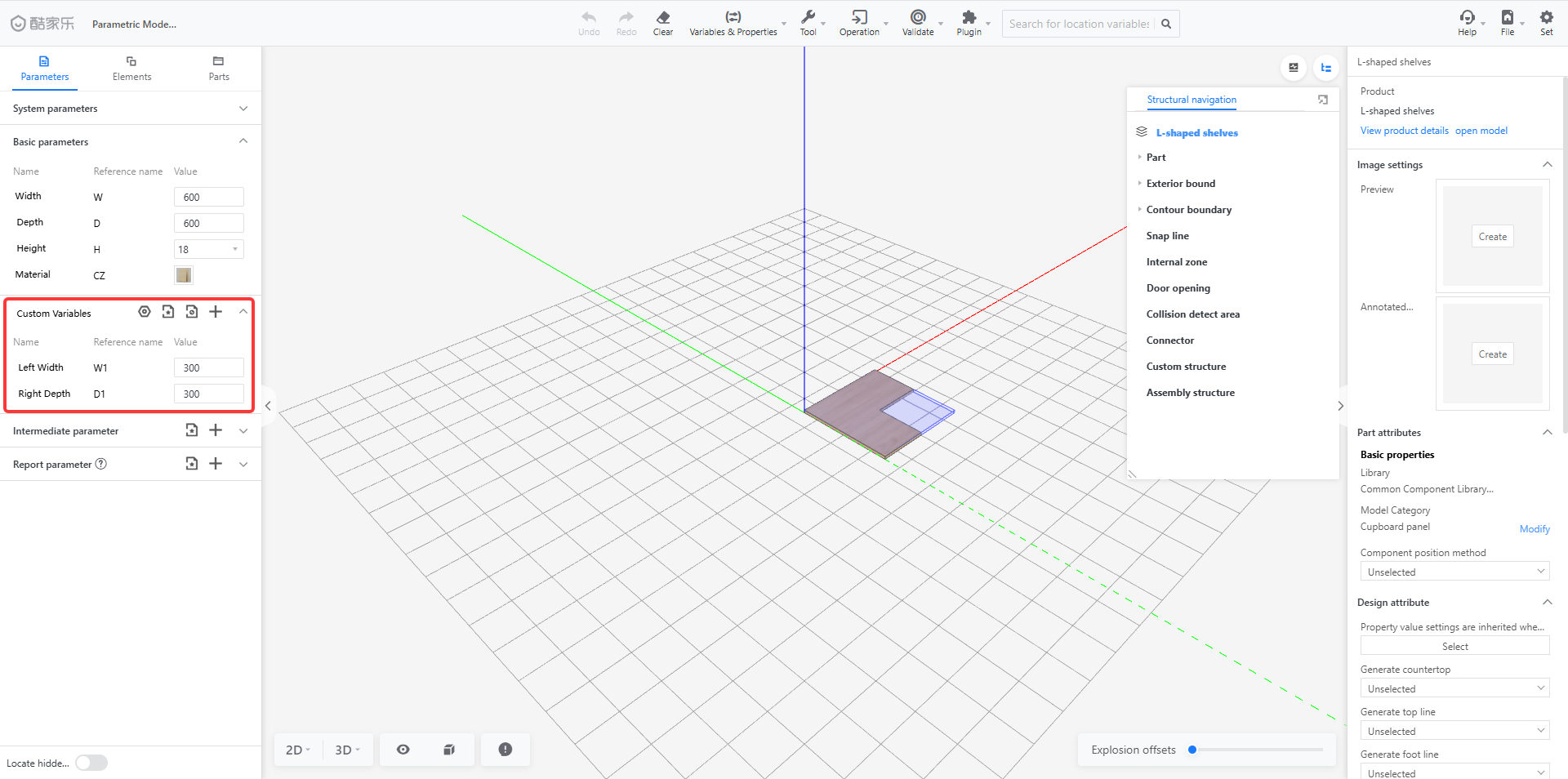Click the warning exclamation icon

click(x=506, y=750)
